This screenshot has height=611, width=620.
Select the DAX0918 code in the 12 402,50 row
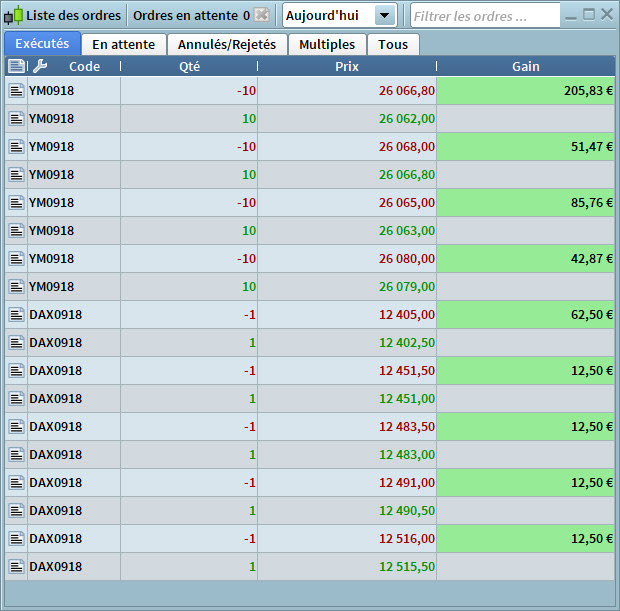tap(55, 342)
